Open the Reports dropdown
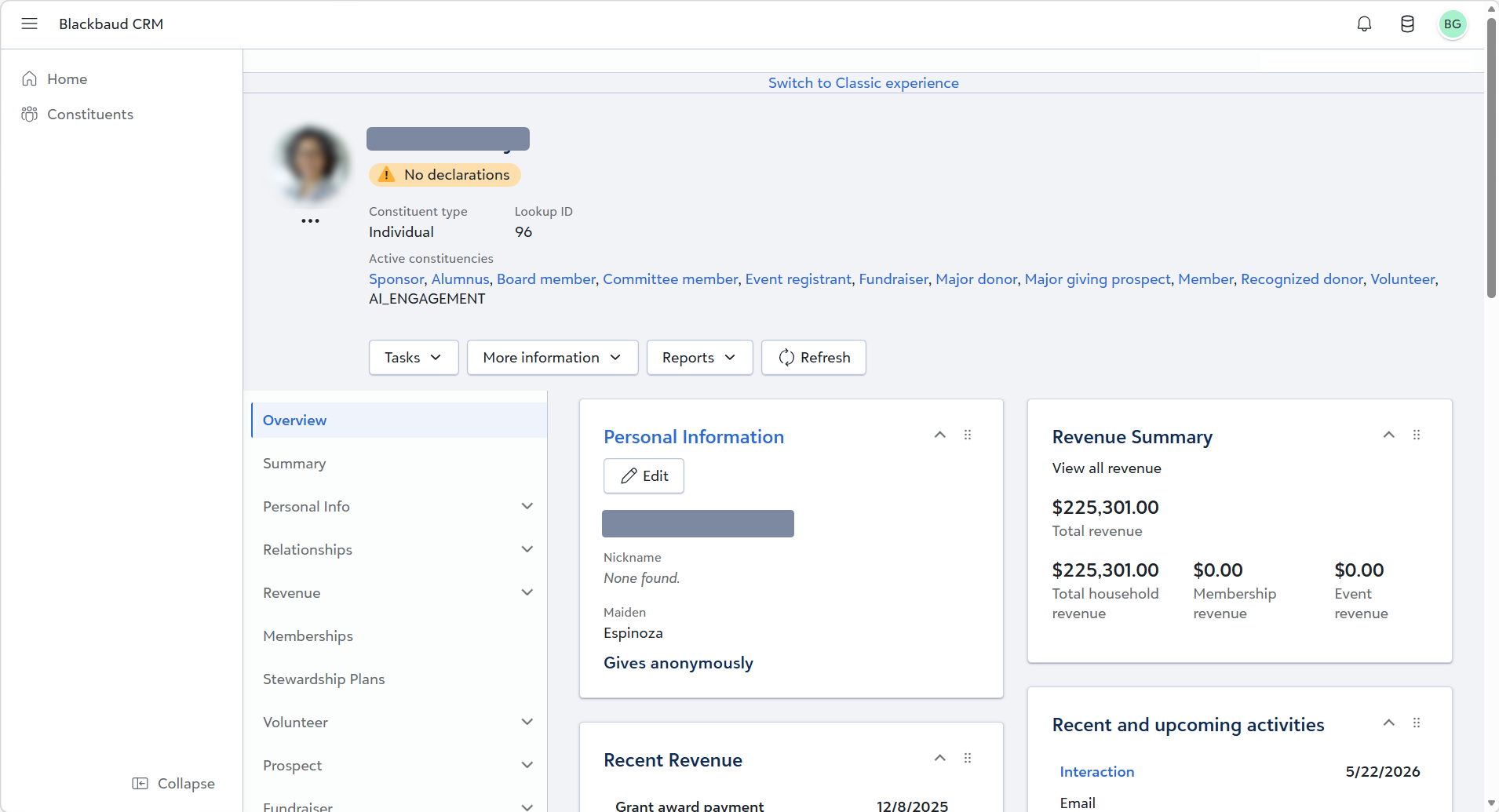Image resolution: width=1499 pixels, height=812 pixels. 699,358
